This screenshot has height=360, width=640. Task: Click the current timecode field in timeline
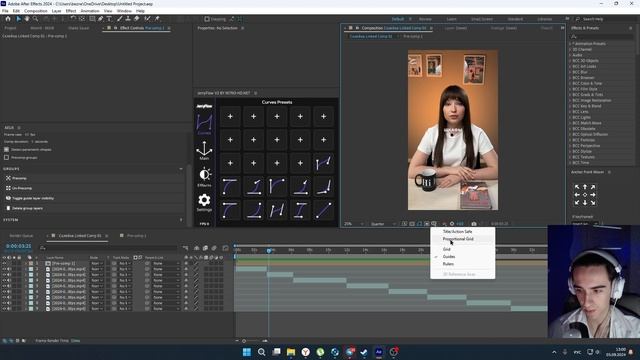pos(18,247)
